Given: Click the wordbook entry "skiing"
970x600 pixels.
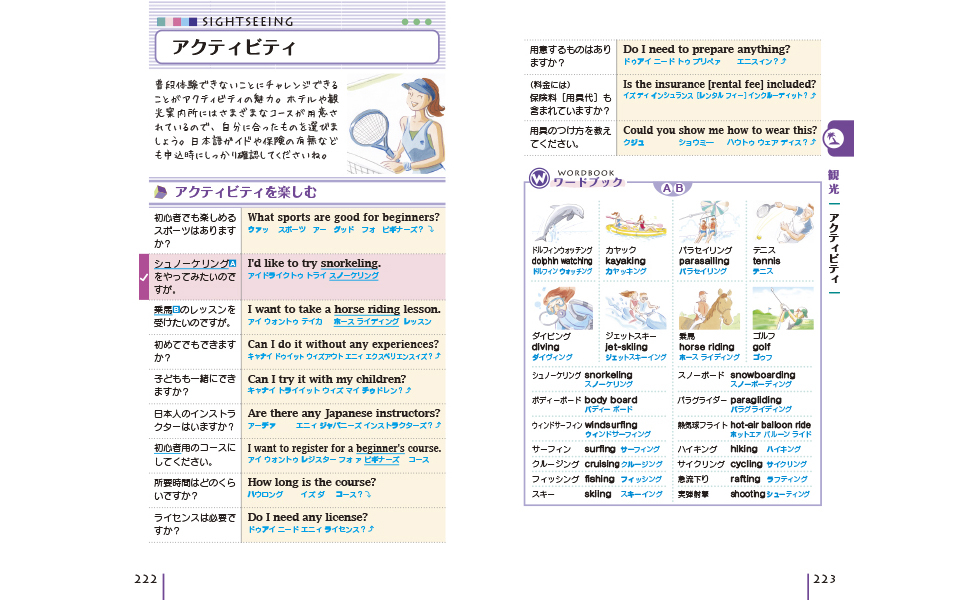Looking at the screenshot, I should [x=598, y=494].
